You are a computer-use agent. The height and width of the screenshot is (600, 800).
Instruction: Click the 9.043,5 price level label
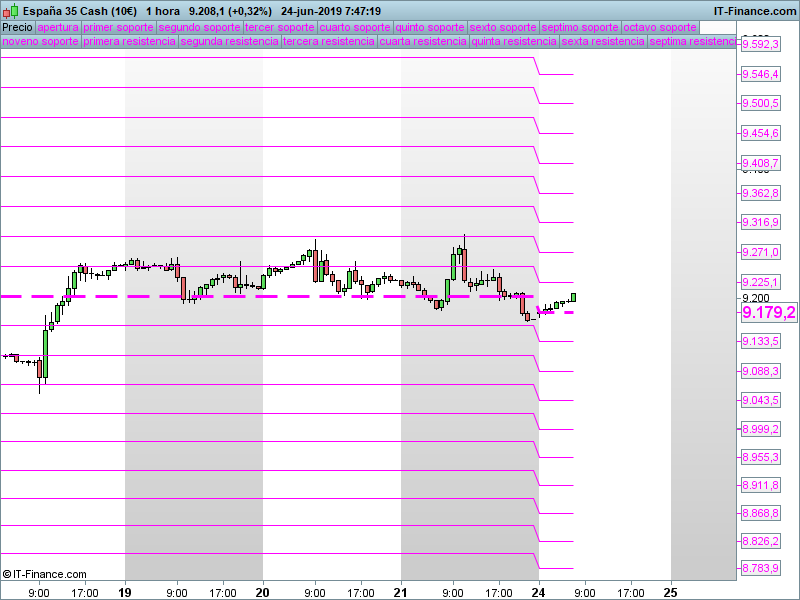point(760,400)
